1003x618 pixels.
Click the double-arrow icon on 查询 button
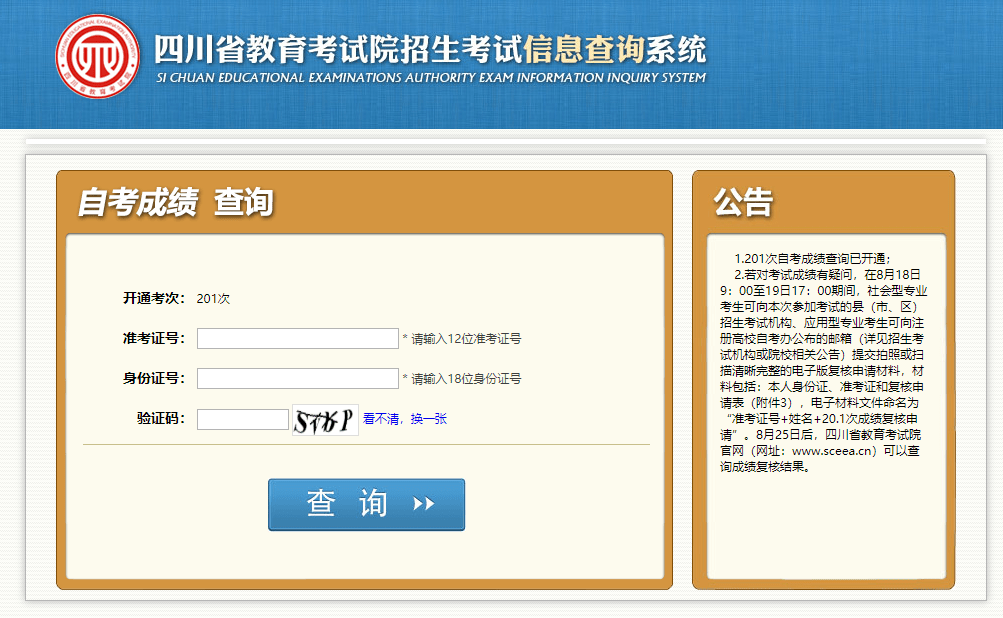point(424,504)
